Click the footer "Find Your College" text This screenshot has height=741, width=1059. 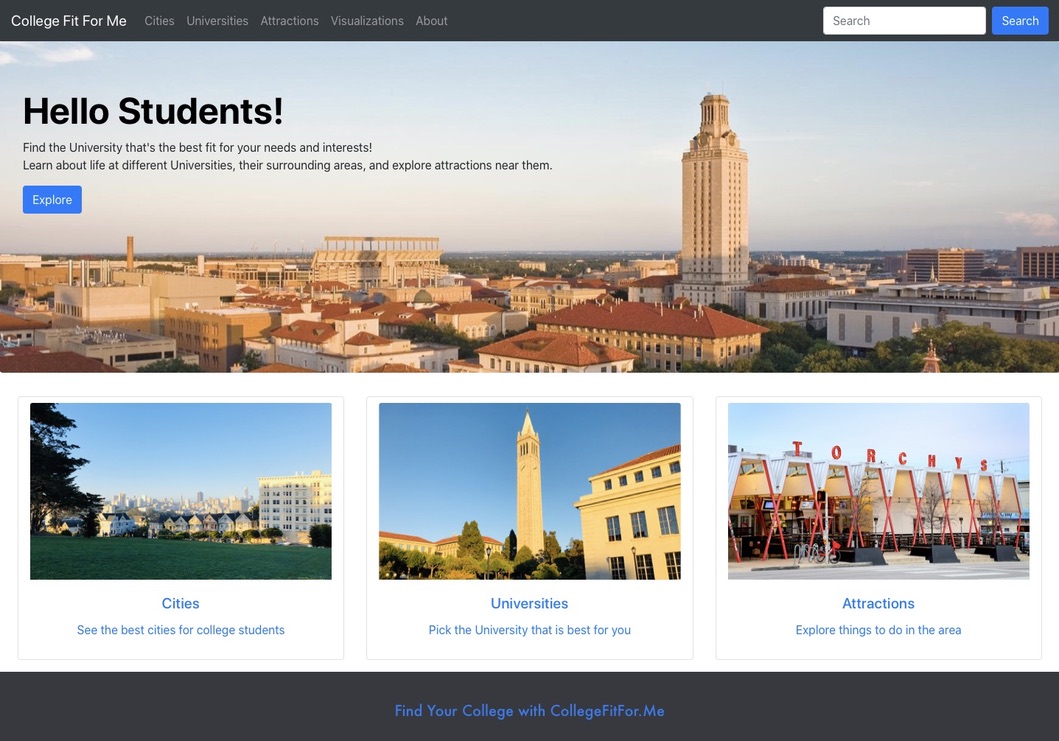point(529,711)
